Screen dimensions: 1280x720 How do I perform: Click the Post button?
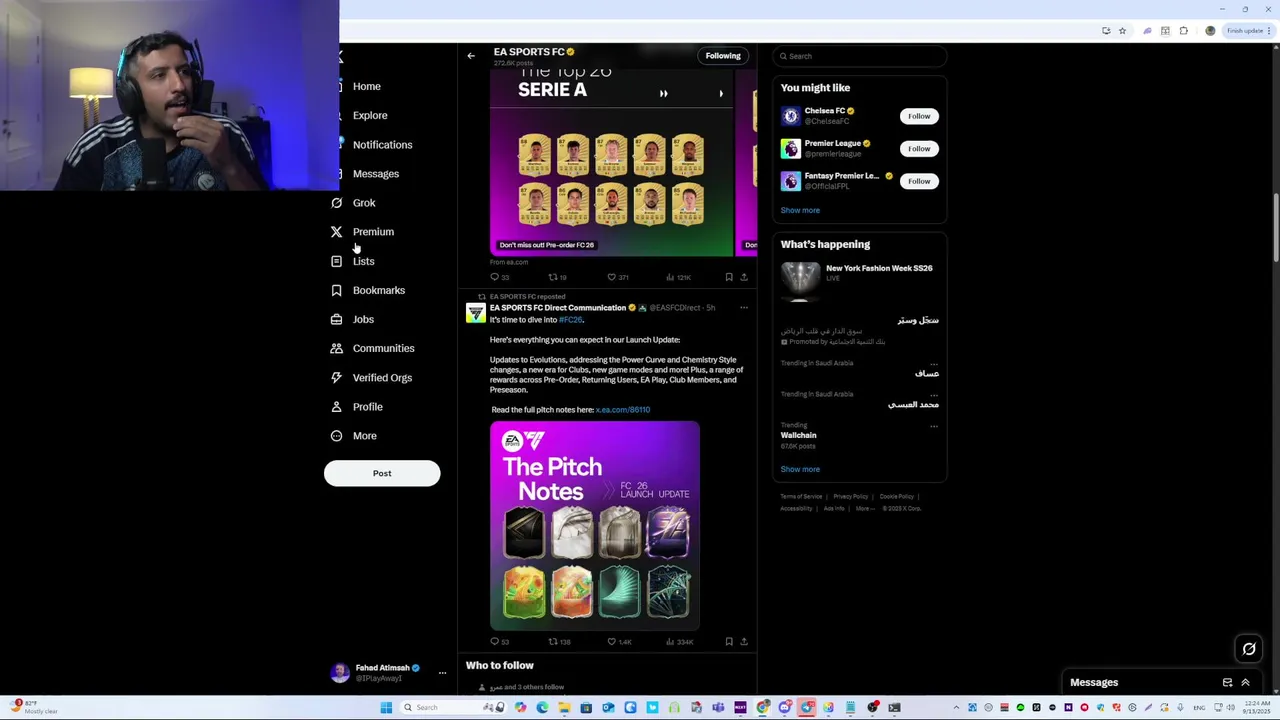(x=382, y=473)
